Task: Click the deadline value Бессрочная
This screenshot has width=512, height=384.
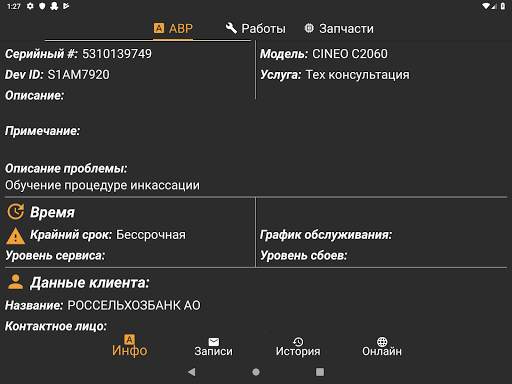Action: (x=151, y=235)
